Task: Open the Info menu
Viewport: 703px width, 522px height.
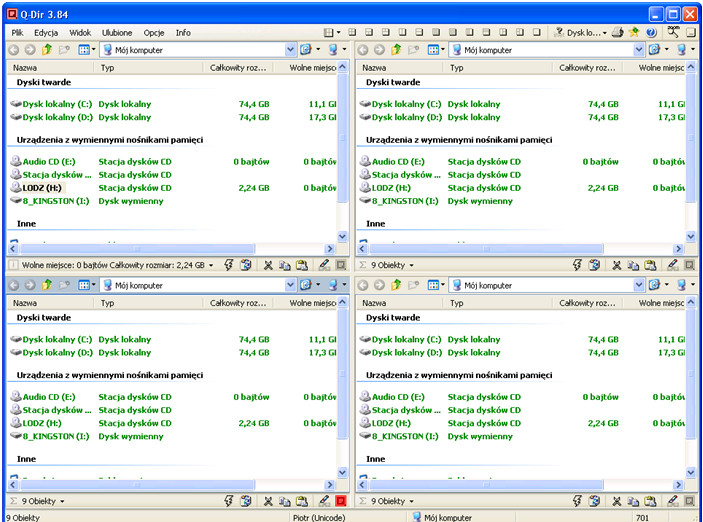Action: click(183, 33)
